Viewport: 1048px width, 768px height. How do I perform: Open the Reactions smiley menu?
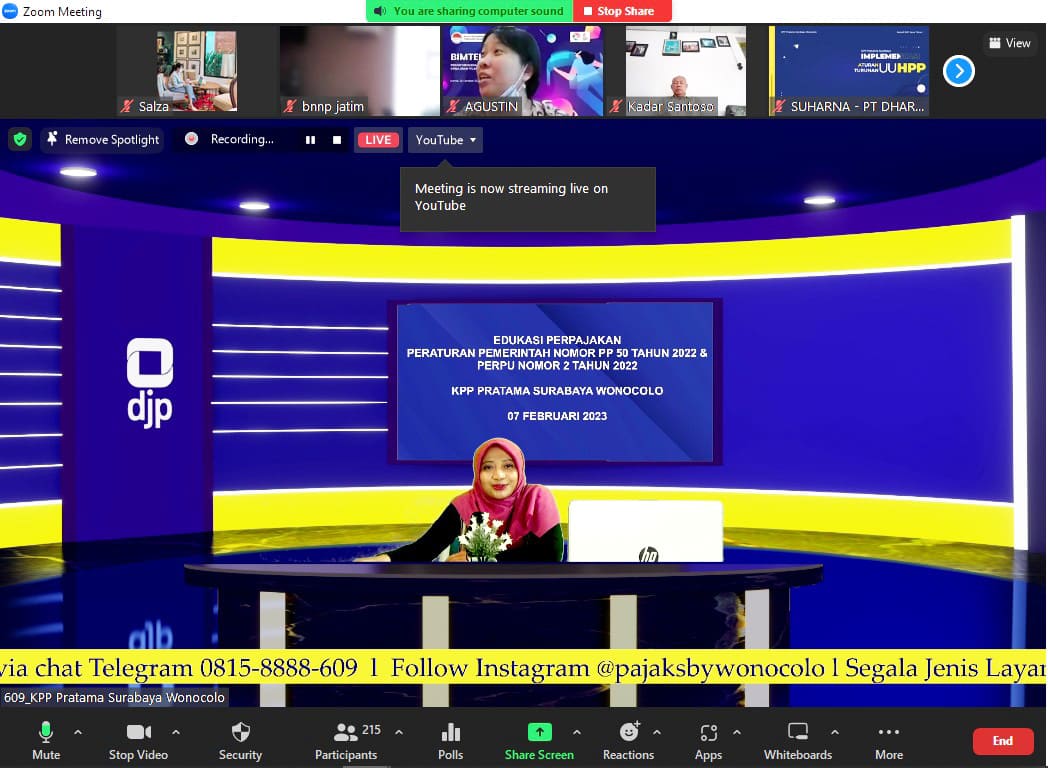tap(628, 740)
